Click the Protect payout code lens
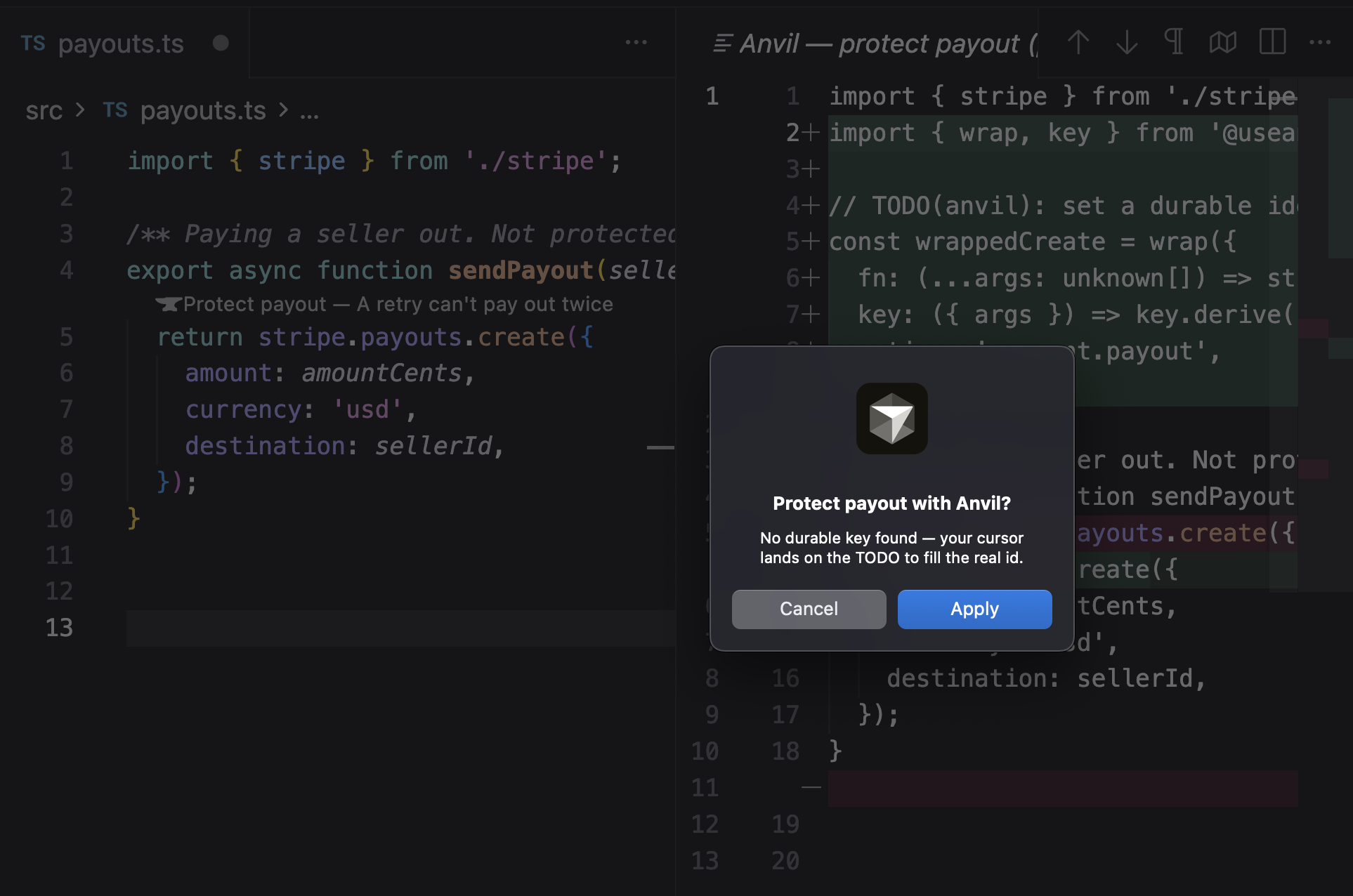1353x896 pixels. [x=398, y=304]
